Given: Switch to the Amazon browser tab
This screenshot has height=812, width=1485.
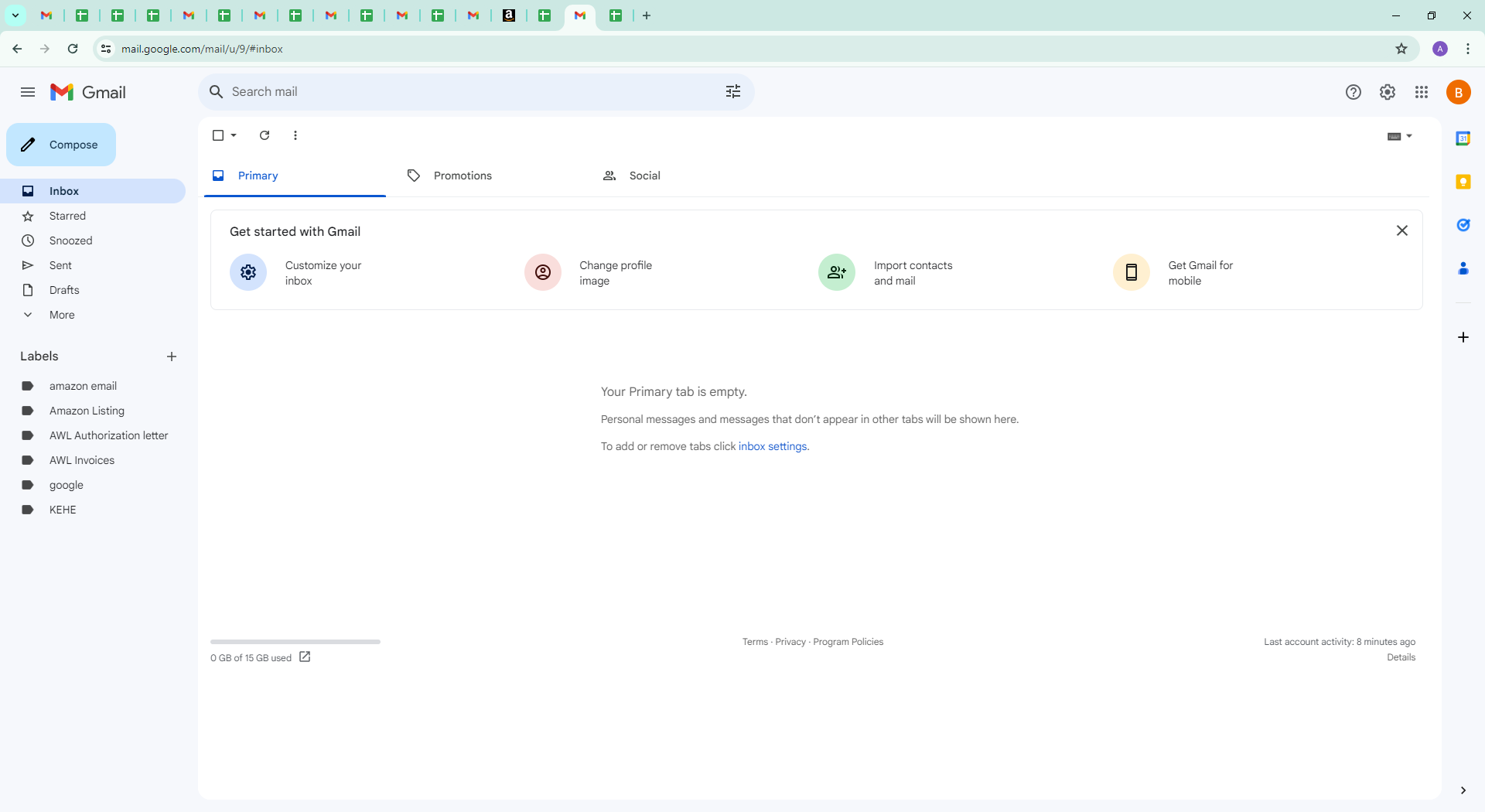Looking at the screenshot, I should click(x=509, y=15).
